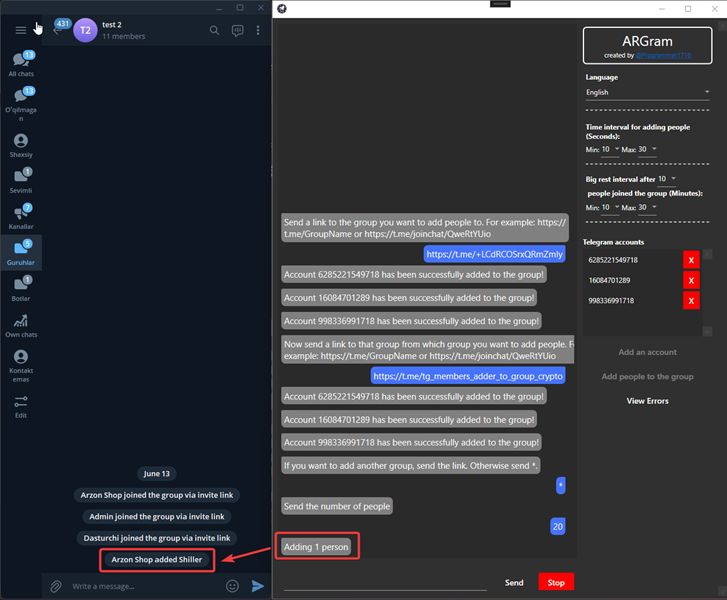This screenshot has width=727, height=600.
Task: Open the @Programmer1718 creator link
Action: pos(663,56)
